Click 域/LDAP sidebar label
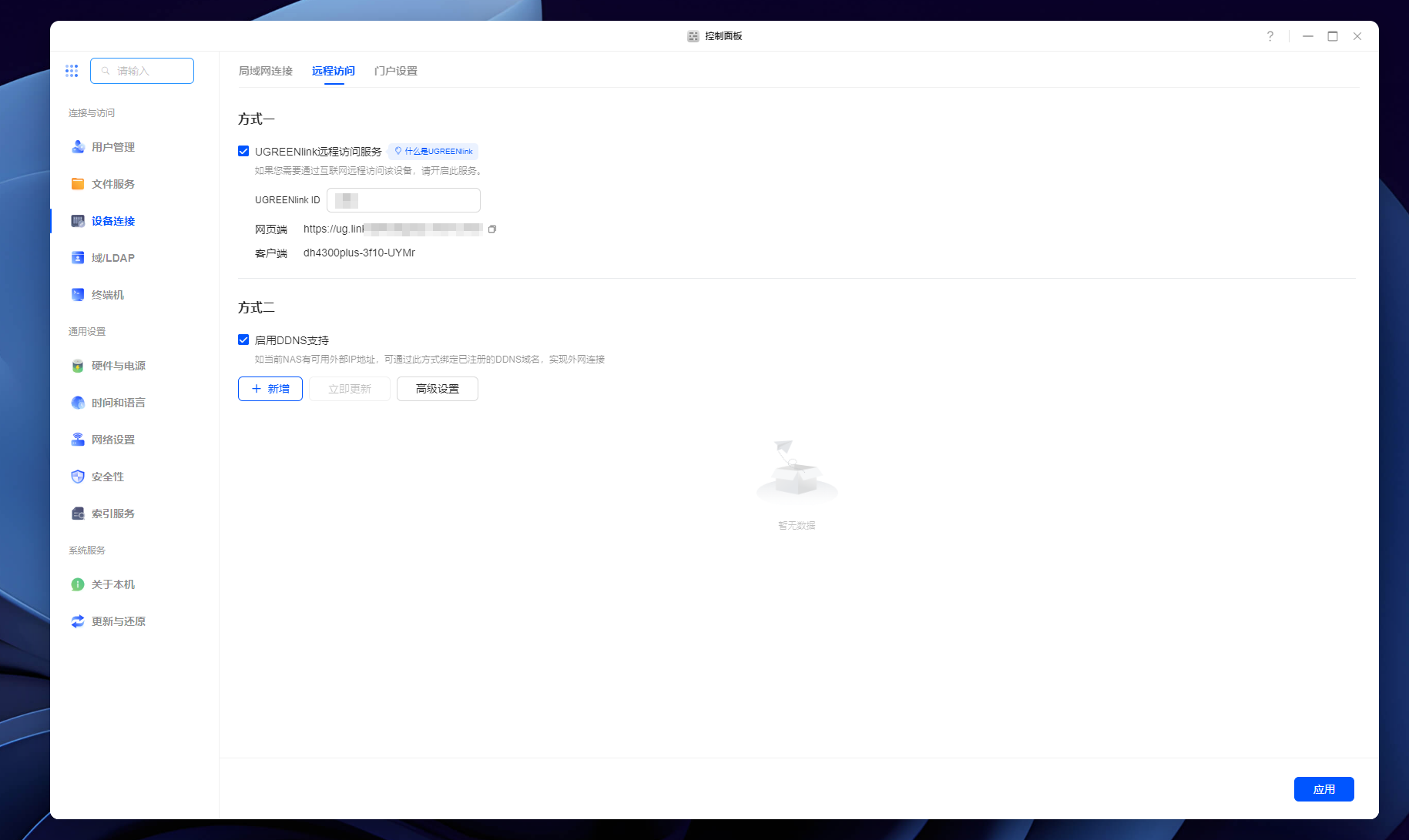 113,258
